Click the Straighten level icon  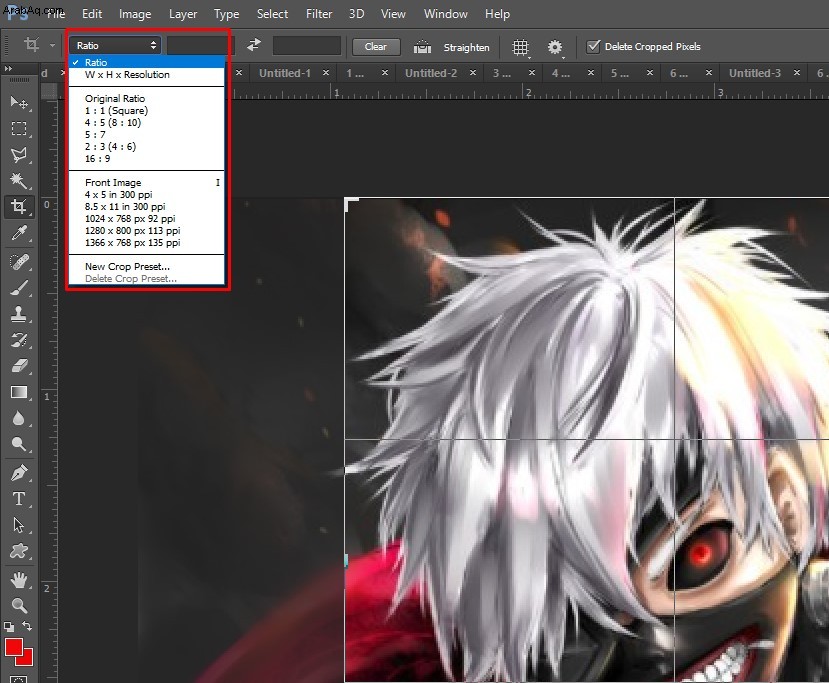(x=422, y=47)
